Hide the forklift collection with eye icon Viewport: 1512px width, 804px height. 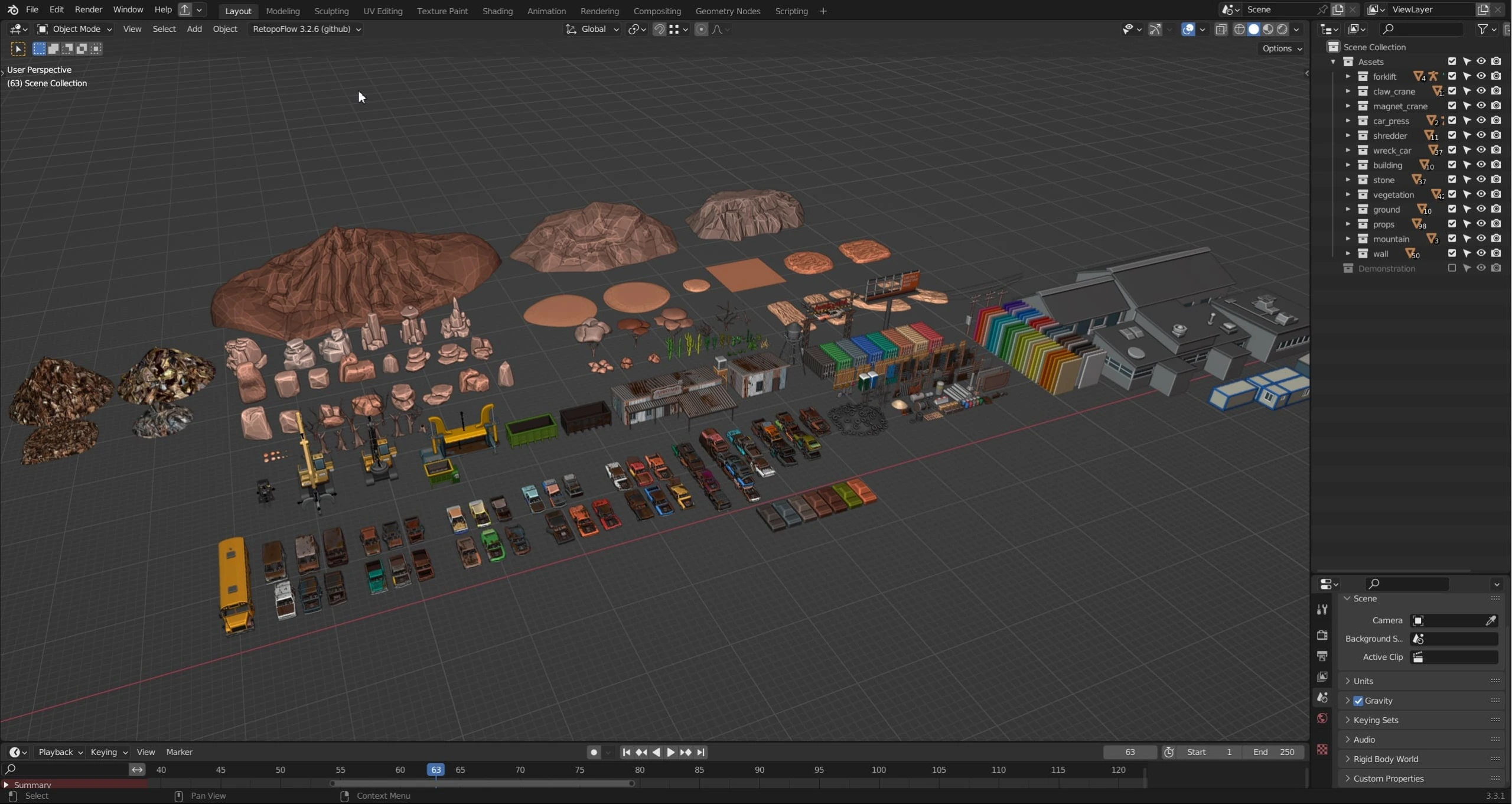point(1481,76)
